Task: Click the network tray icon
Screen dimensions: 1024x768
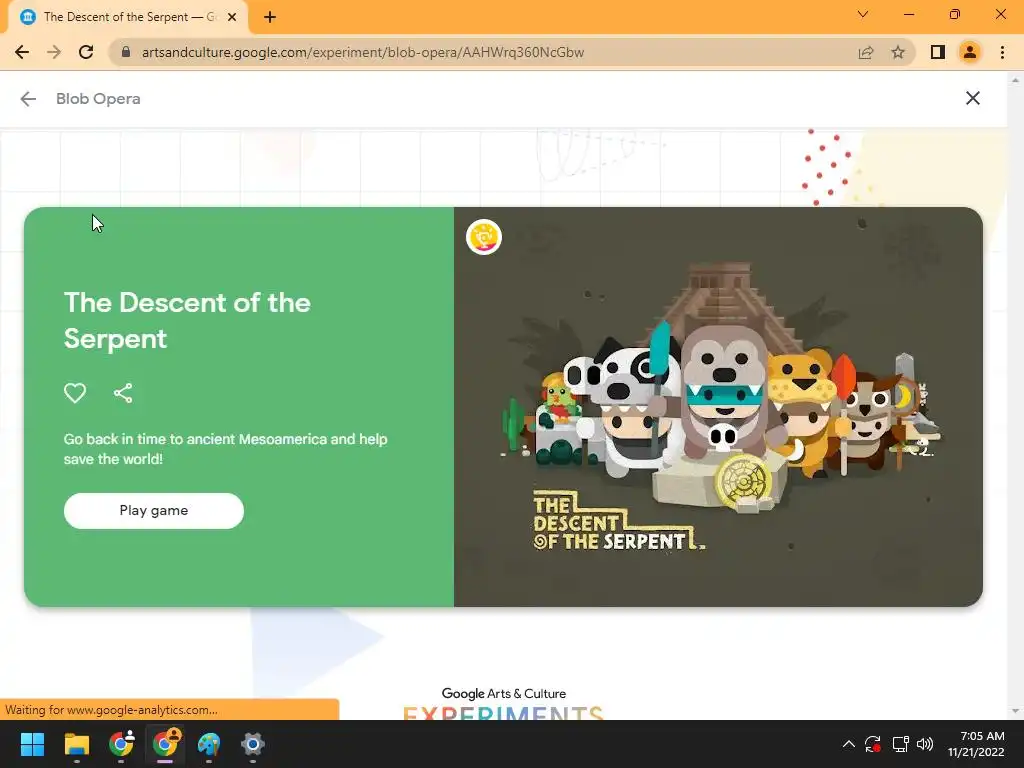Action: coord(901,744)
